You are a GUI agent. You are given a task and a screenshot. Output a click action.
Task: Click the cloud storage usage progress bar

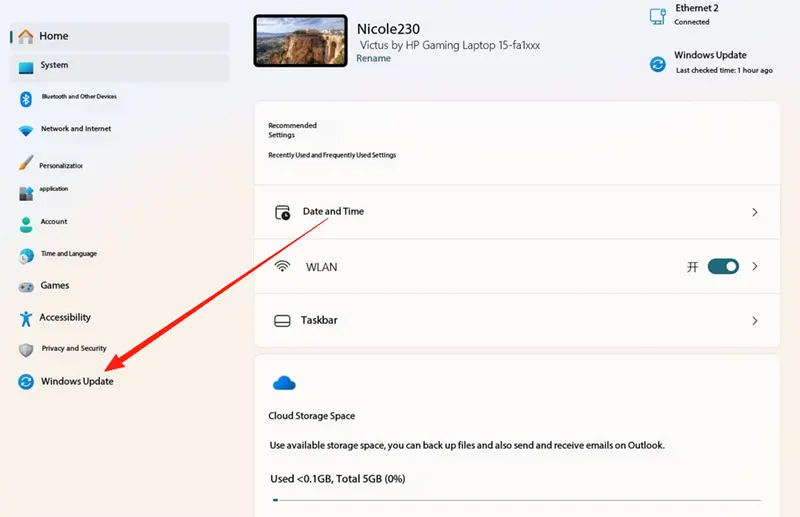tap(516, 500)
